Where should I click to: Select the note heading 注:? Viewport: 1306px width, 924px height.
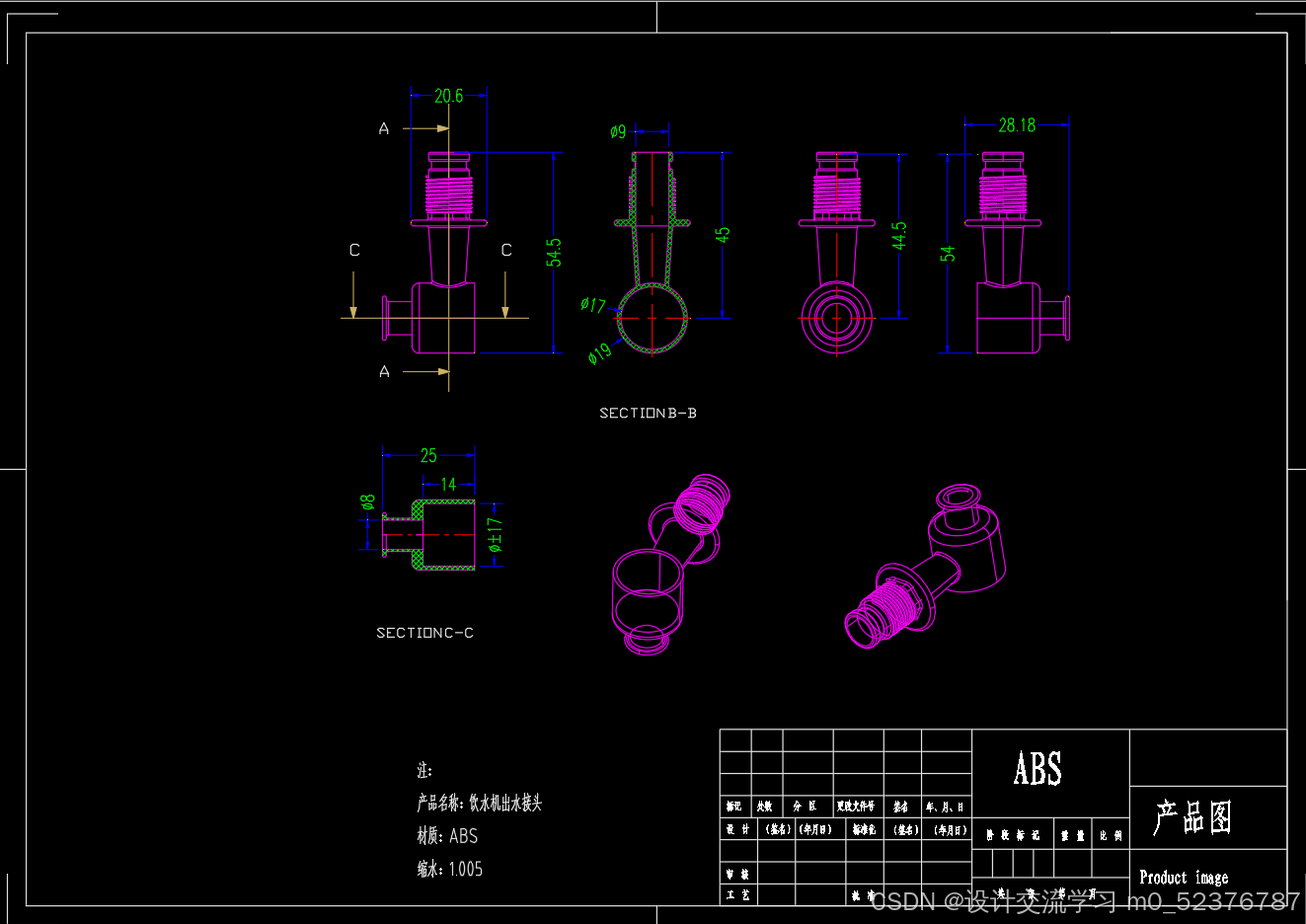click(x=424, y=770)
